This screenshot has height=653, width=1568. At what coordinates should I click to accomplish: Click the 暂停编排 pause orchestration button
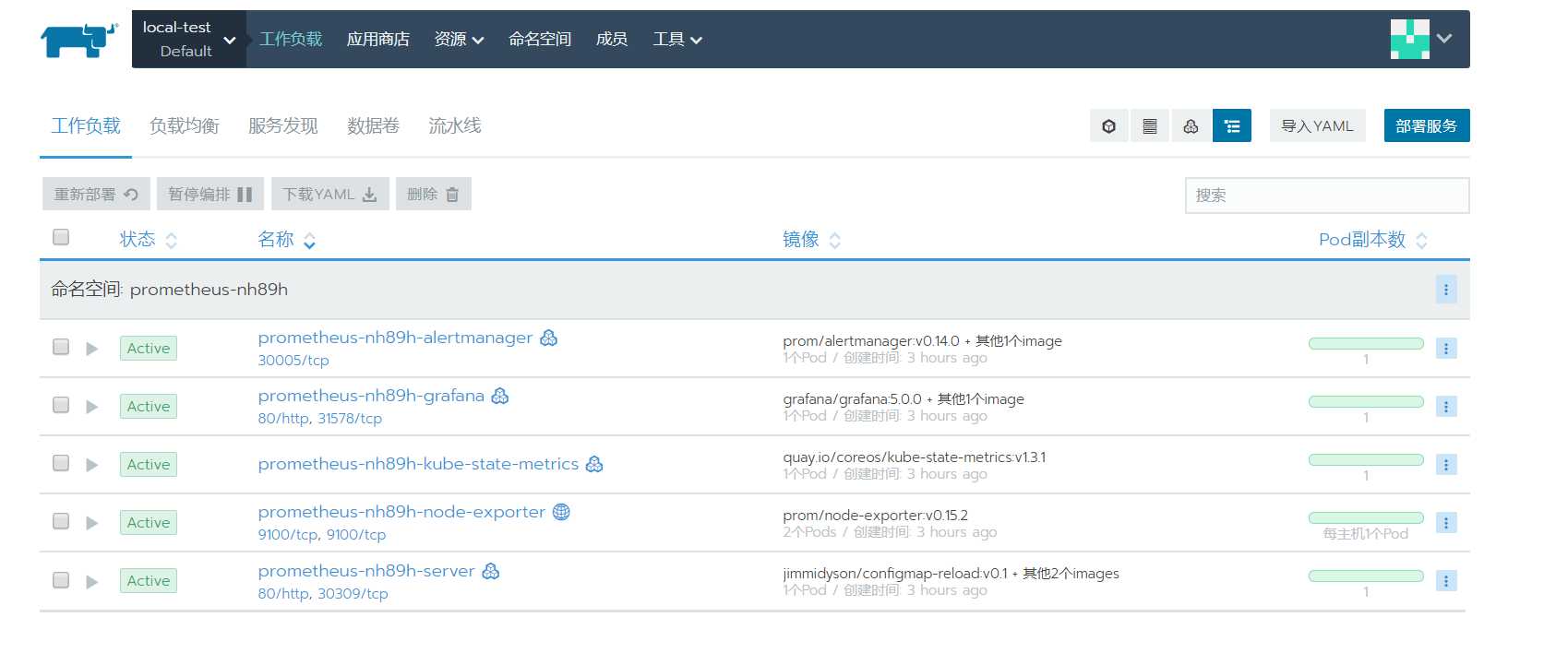coord(210,194)
